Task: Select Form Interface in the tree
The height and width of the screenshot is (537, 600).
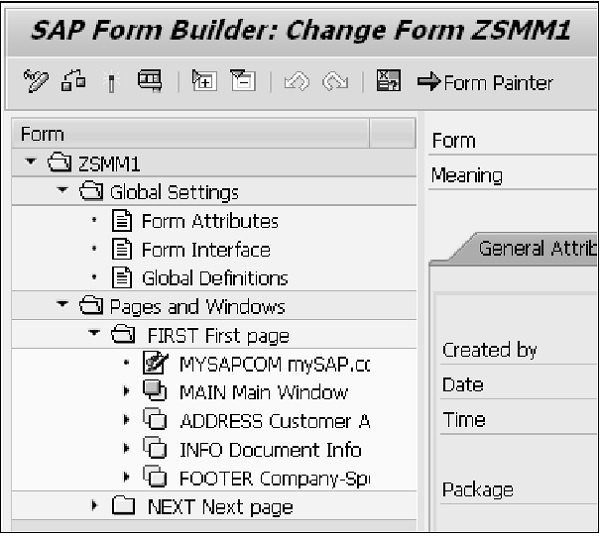Action: pos(205,249)
